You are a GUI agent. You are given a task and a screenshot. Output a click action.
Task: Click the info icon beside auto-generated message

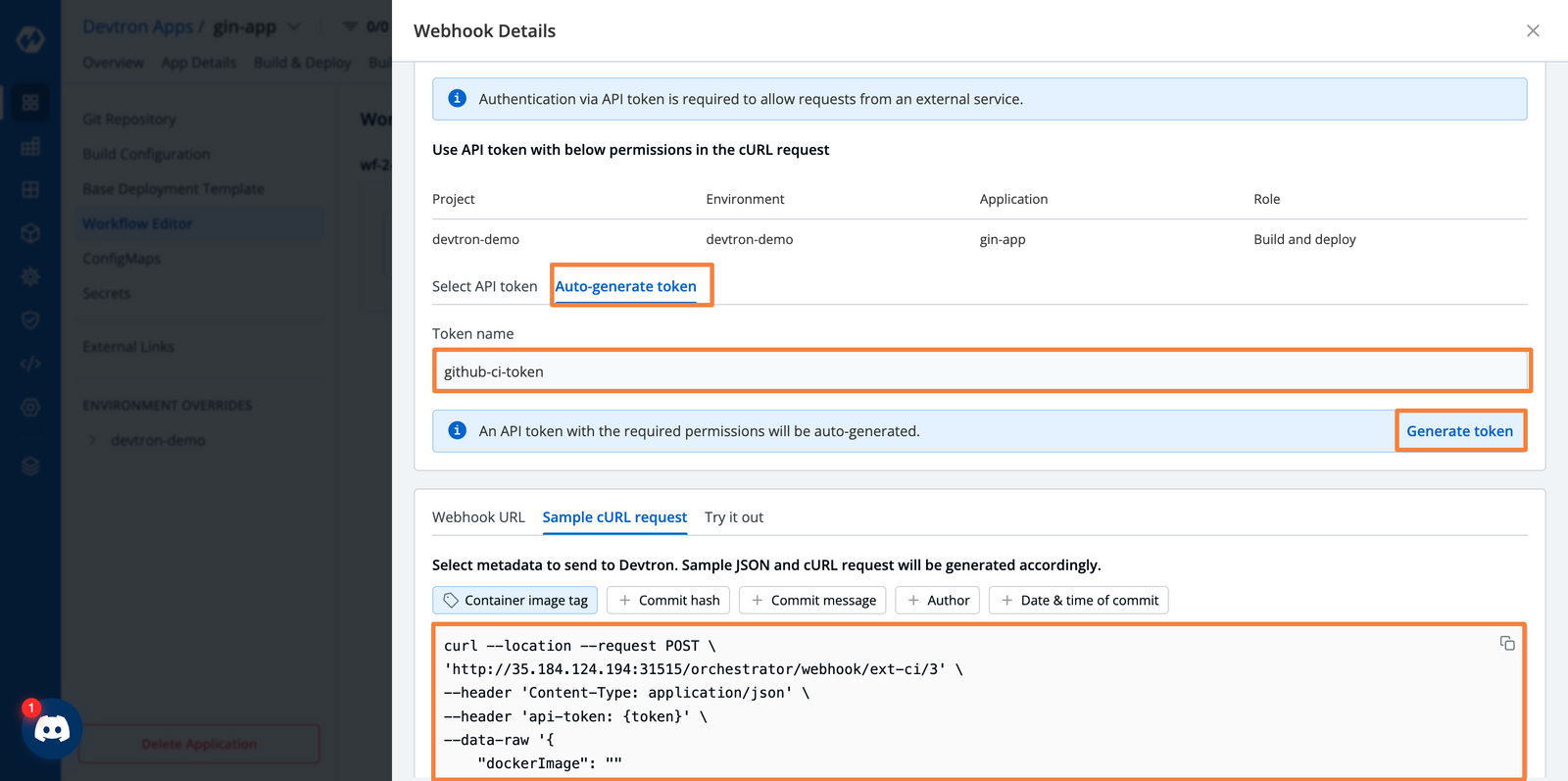(x=457, y=430)
